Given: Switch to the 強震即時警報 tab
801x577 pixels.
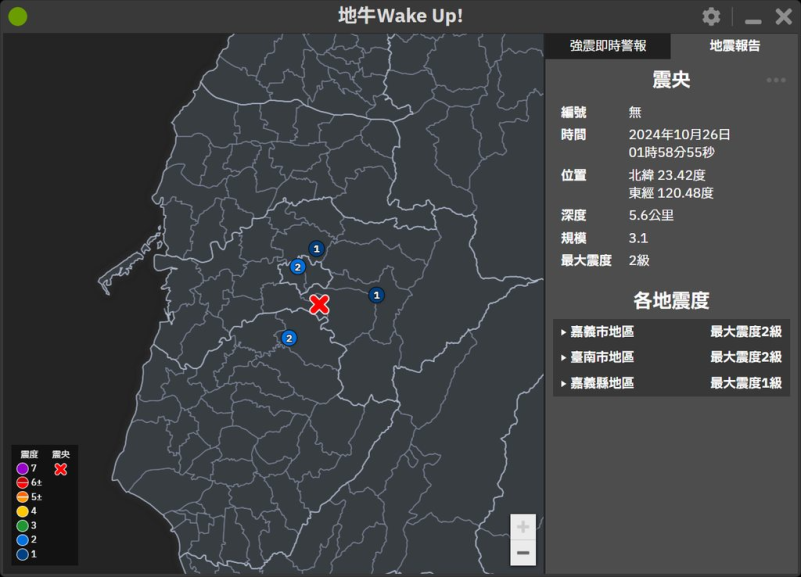Looking at the screenshot, I should click(608, 46).
